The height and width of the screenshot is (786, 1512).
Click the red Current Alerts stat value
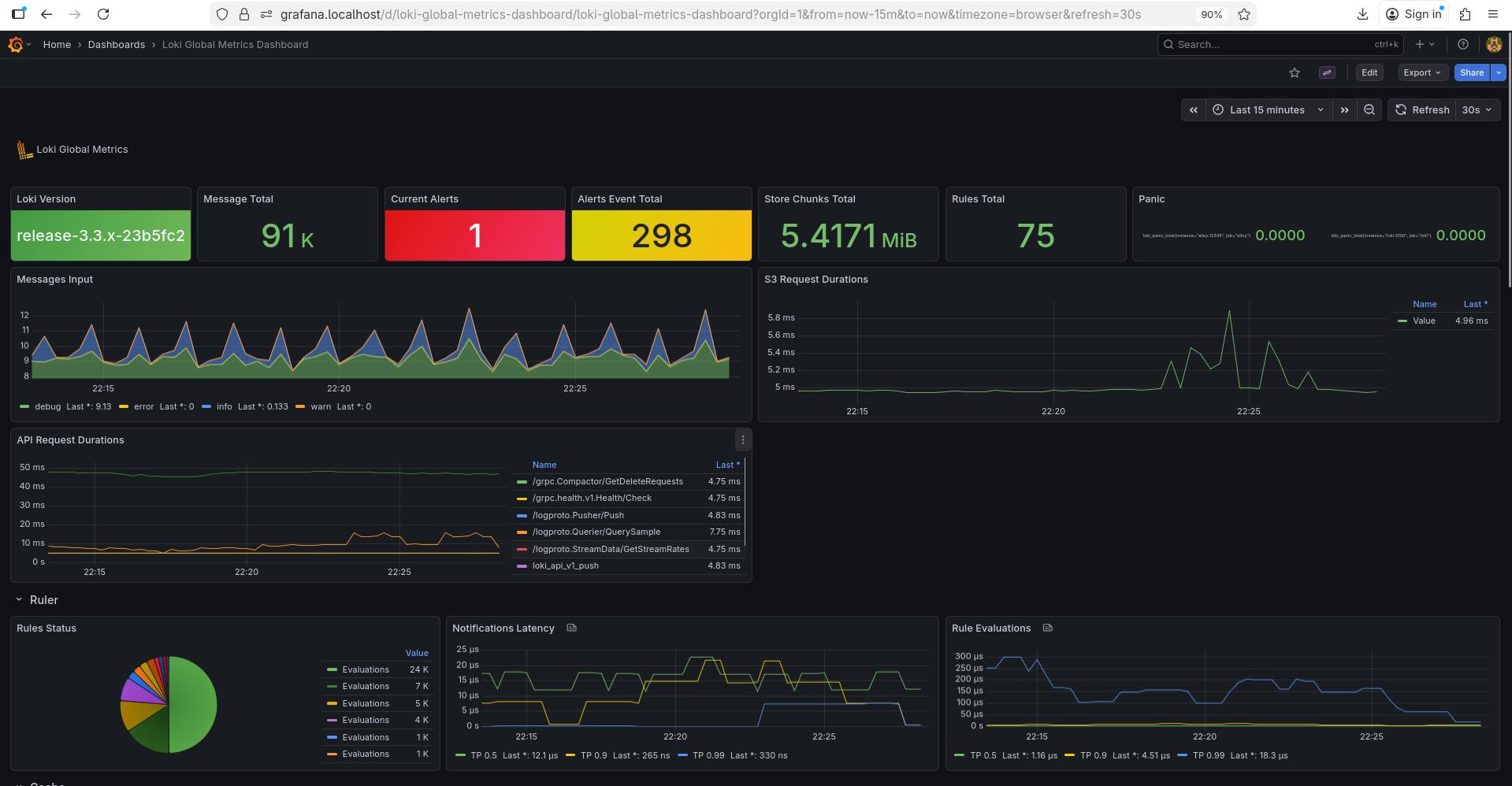click(475, 235)
